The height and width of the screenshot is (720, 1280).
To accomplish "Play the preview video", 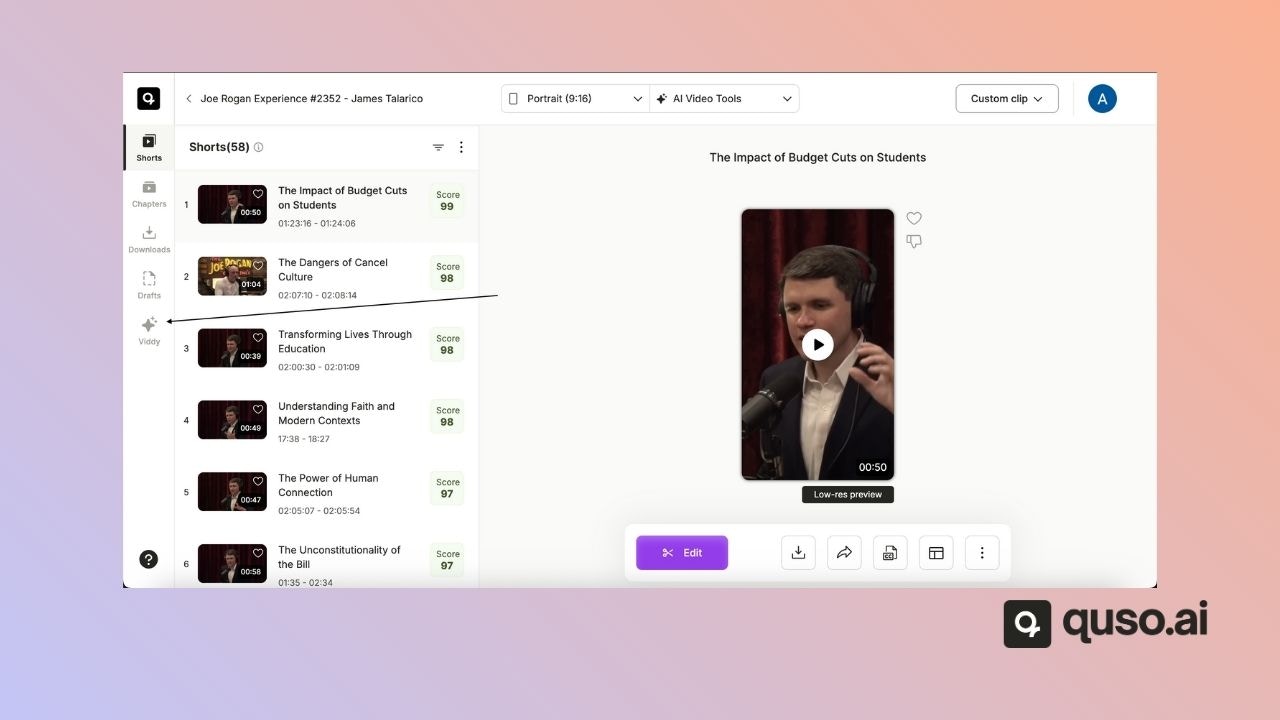I will (818, 344).
